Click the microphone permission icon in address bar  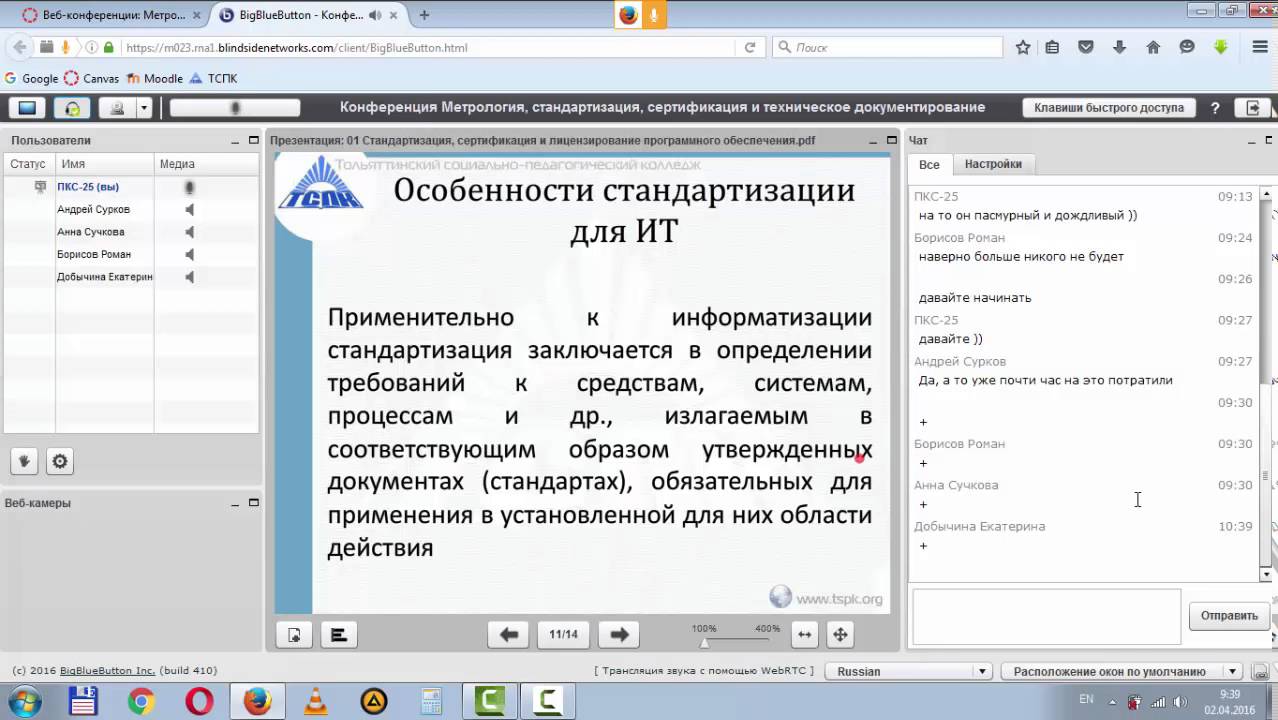pyautogui.click(x=66, y=47)
